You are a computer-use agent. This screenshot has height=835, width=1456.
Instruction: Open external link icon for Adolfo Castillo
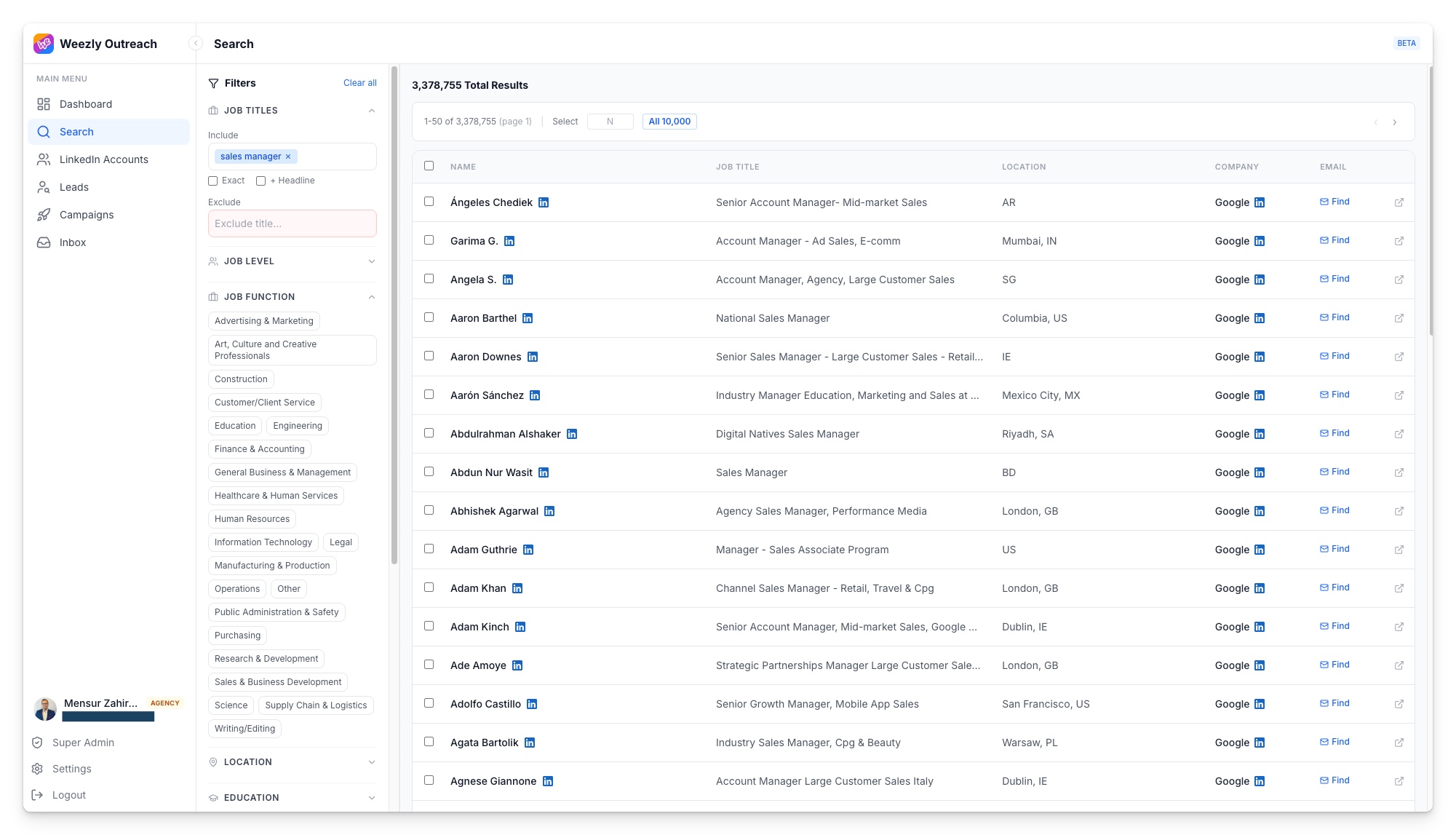1399,704
